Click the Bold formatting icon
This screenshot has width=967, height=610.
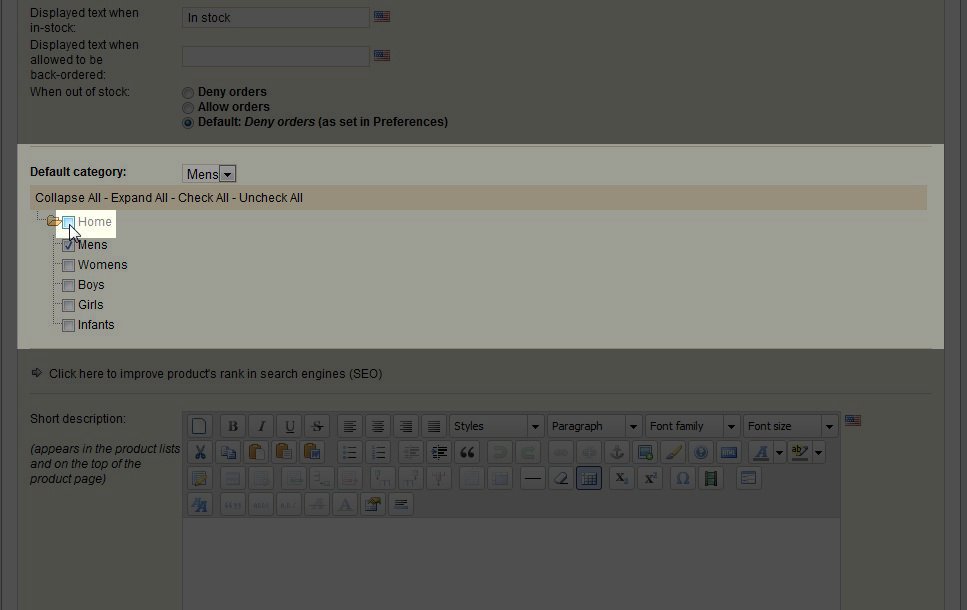pyautogui.click(x=232, y=426)
